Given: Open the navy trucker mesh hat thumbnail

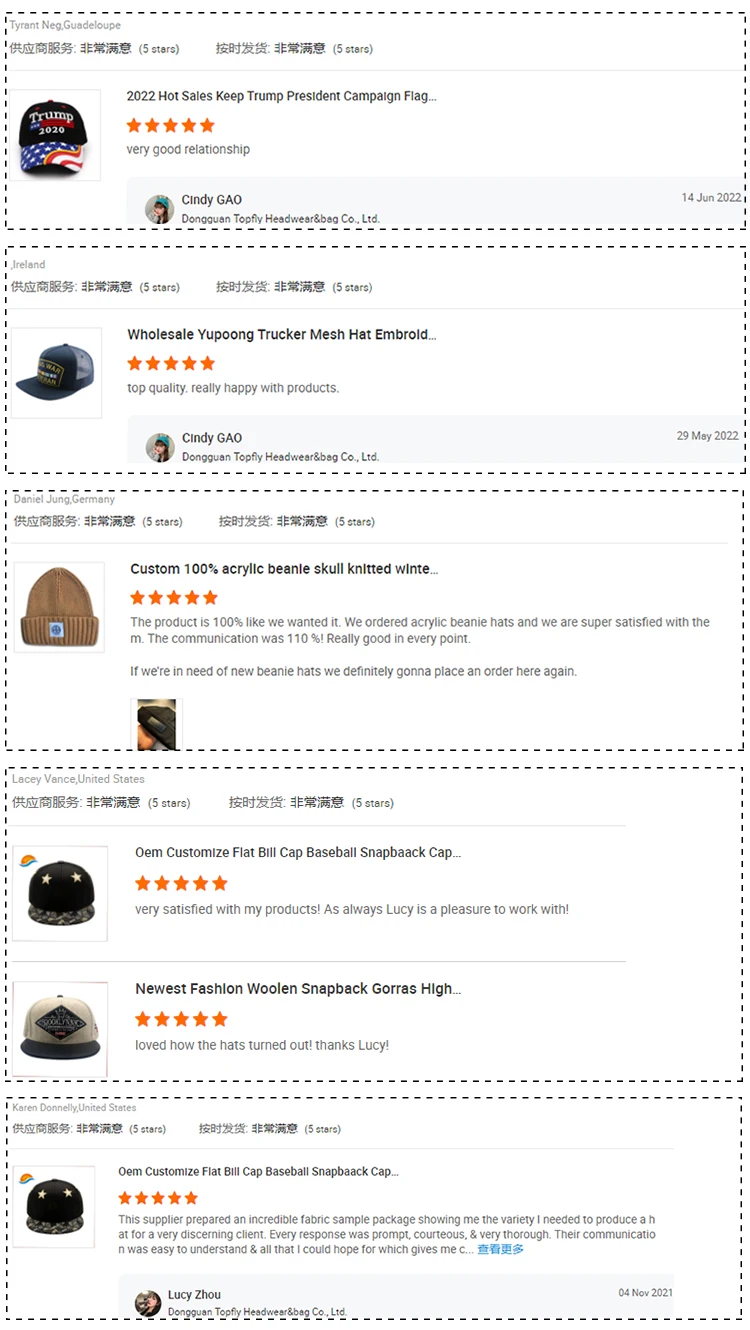Looking at the screenshot, I should click(x=57, y=373).
